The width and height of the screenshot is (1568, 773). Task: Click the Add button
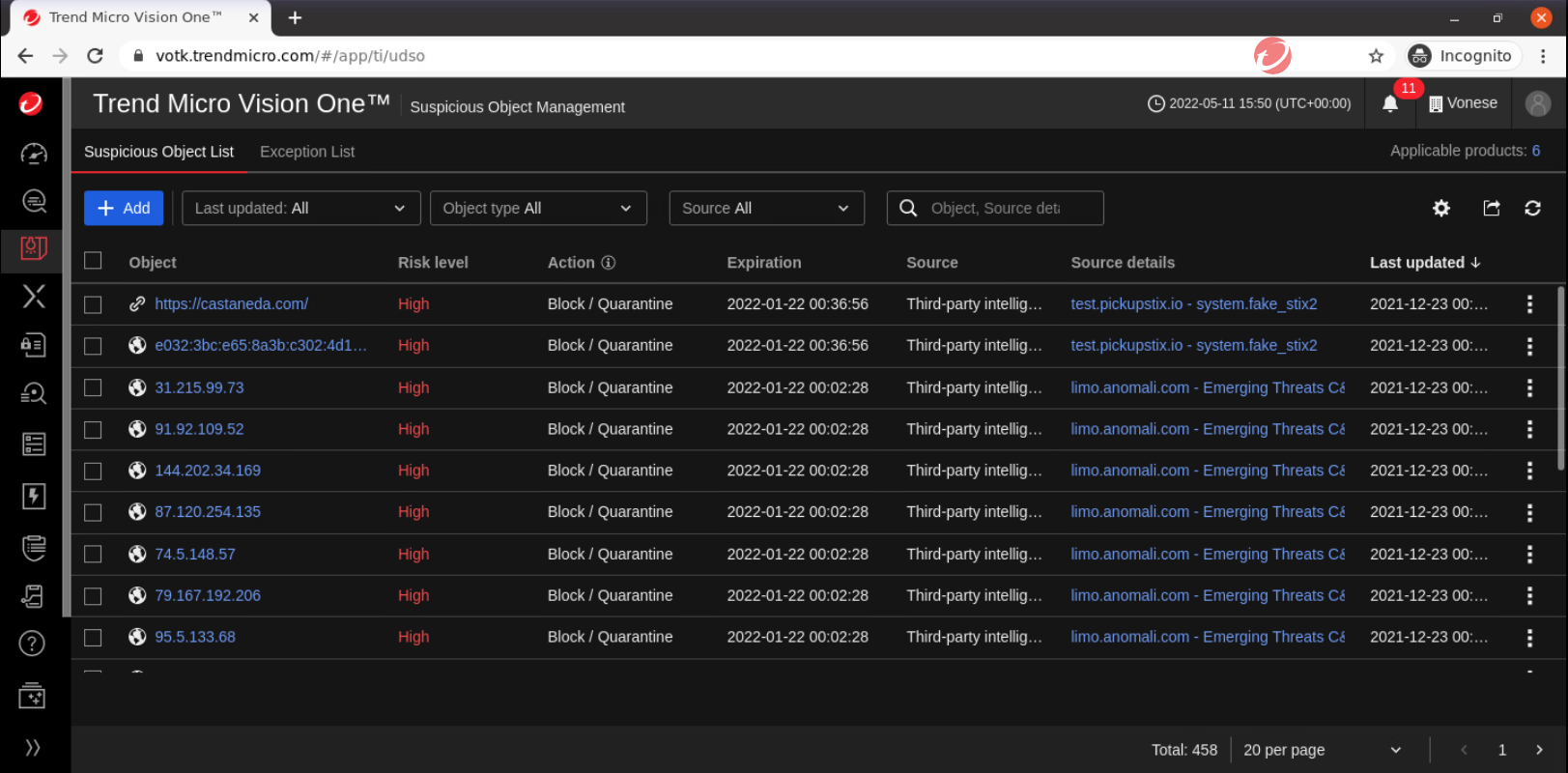pos(124,208)
